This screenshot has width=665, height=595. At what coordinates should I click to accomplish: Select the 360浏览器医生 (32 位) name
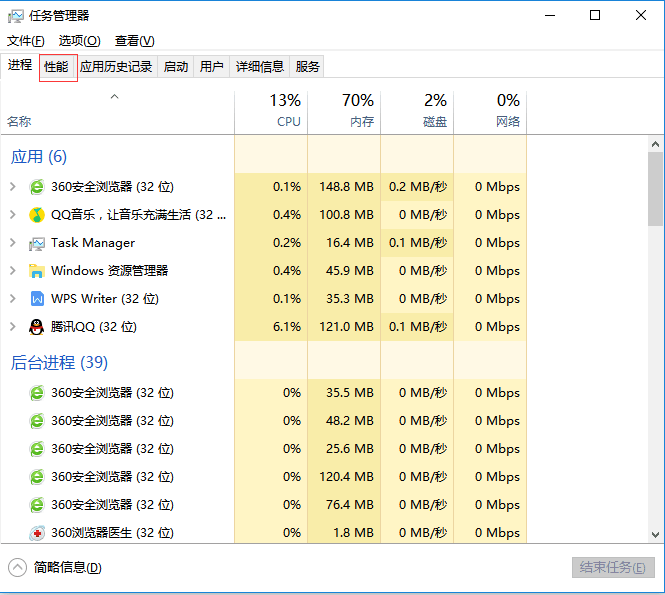(x=112, y=533)
